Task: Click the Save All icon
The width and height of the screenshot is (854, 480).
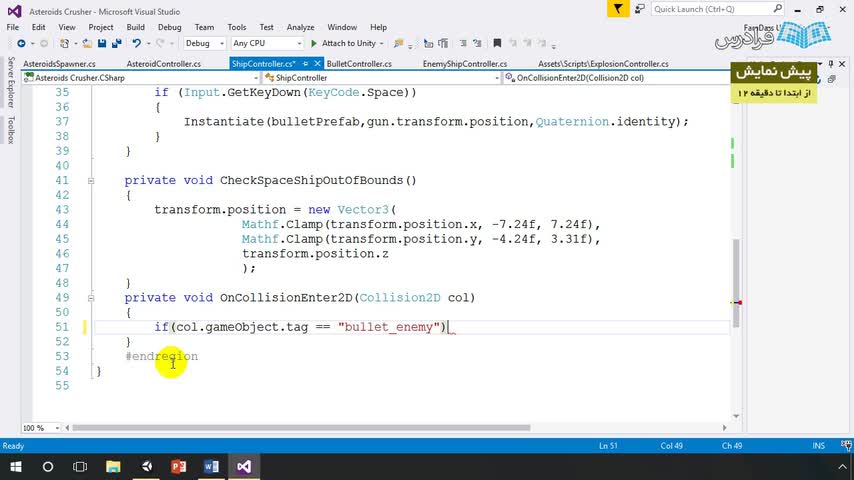Action: tap(117, 43)
